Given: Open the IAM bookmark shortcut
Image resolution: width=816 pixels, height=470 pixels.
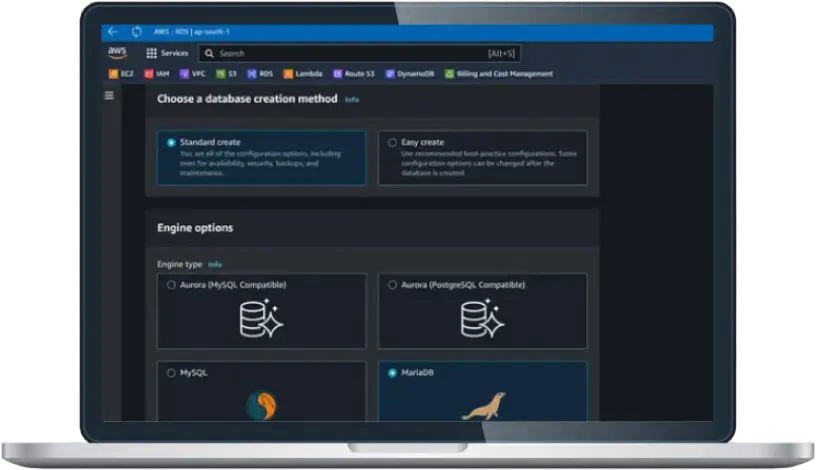Looking at the screenshot, I should [157, 74].
